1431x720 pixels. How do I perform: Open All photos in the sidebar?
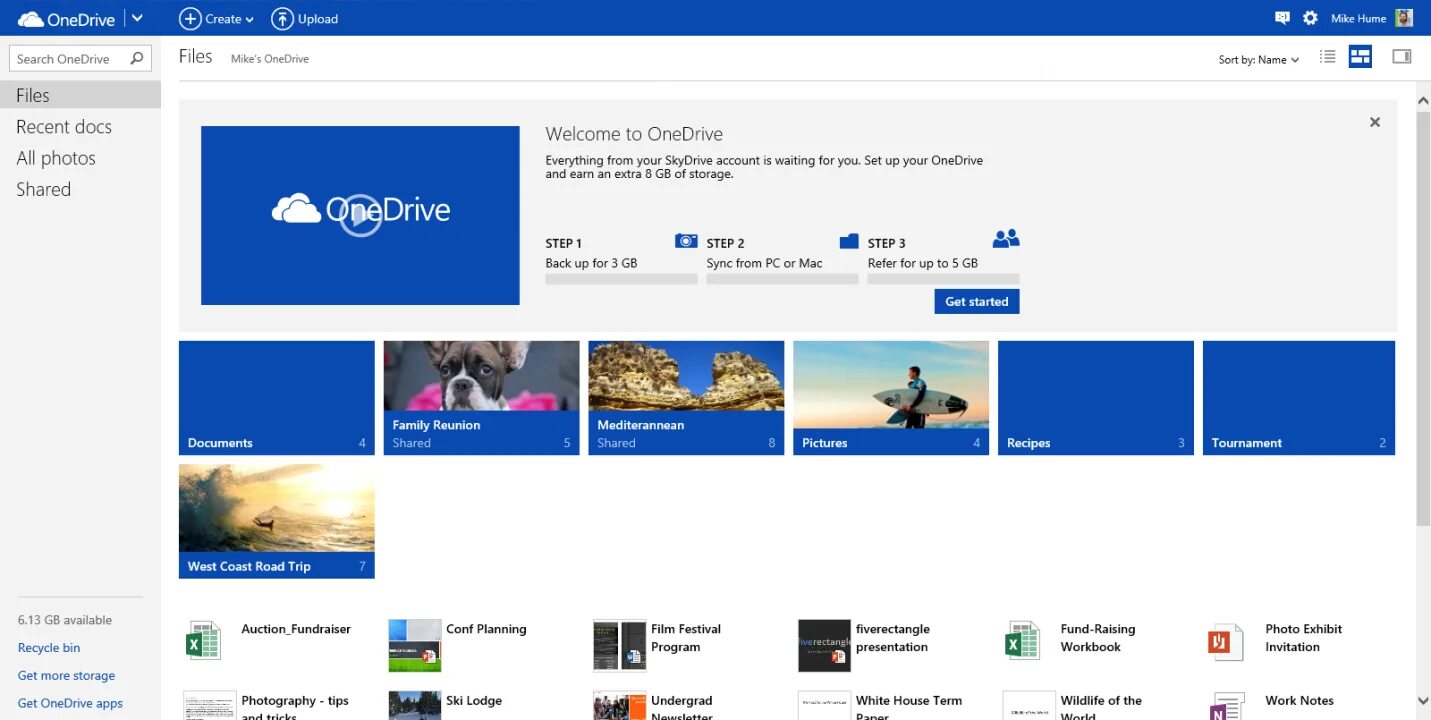[56, 158]
